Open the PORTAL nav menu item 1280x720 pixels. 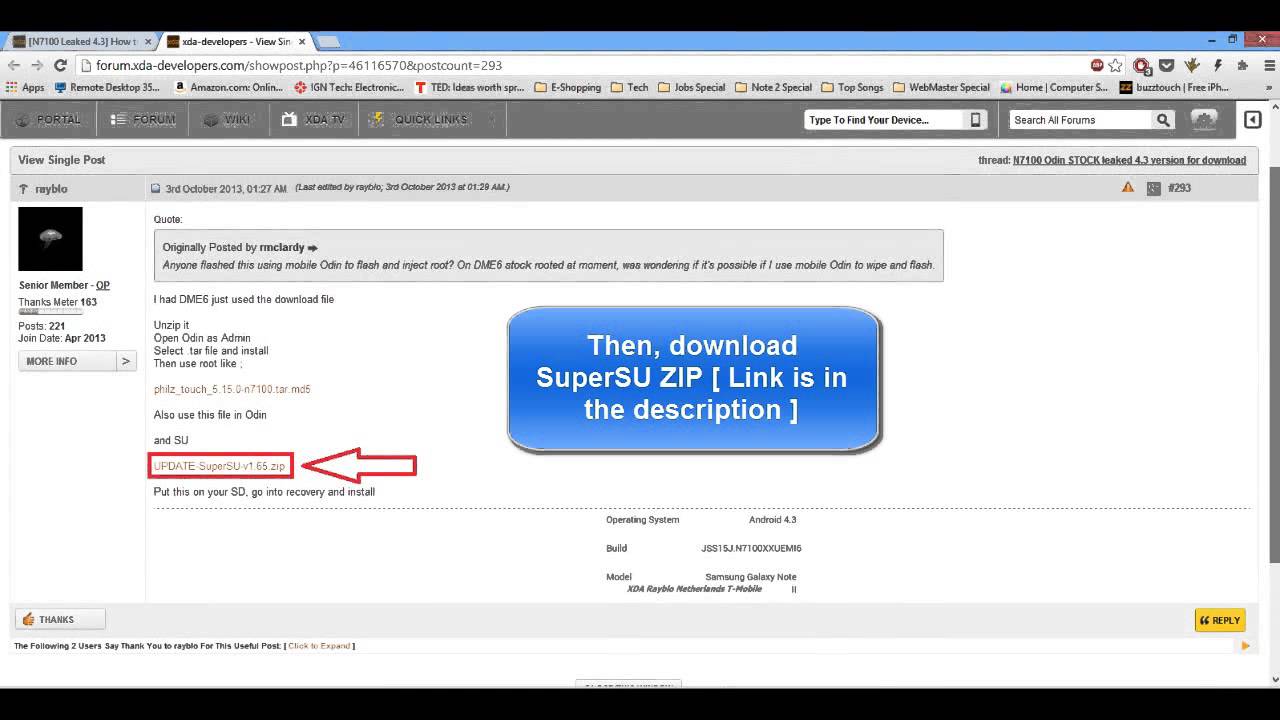pyautogui.click(x=49, y=119)
